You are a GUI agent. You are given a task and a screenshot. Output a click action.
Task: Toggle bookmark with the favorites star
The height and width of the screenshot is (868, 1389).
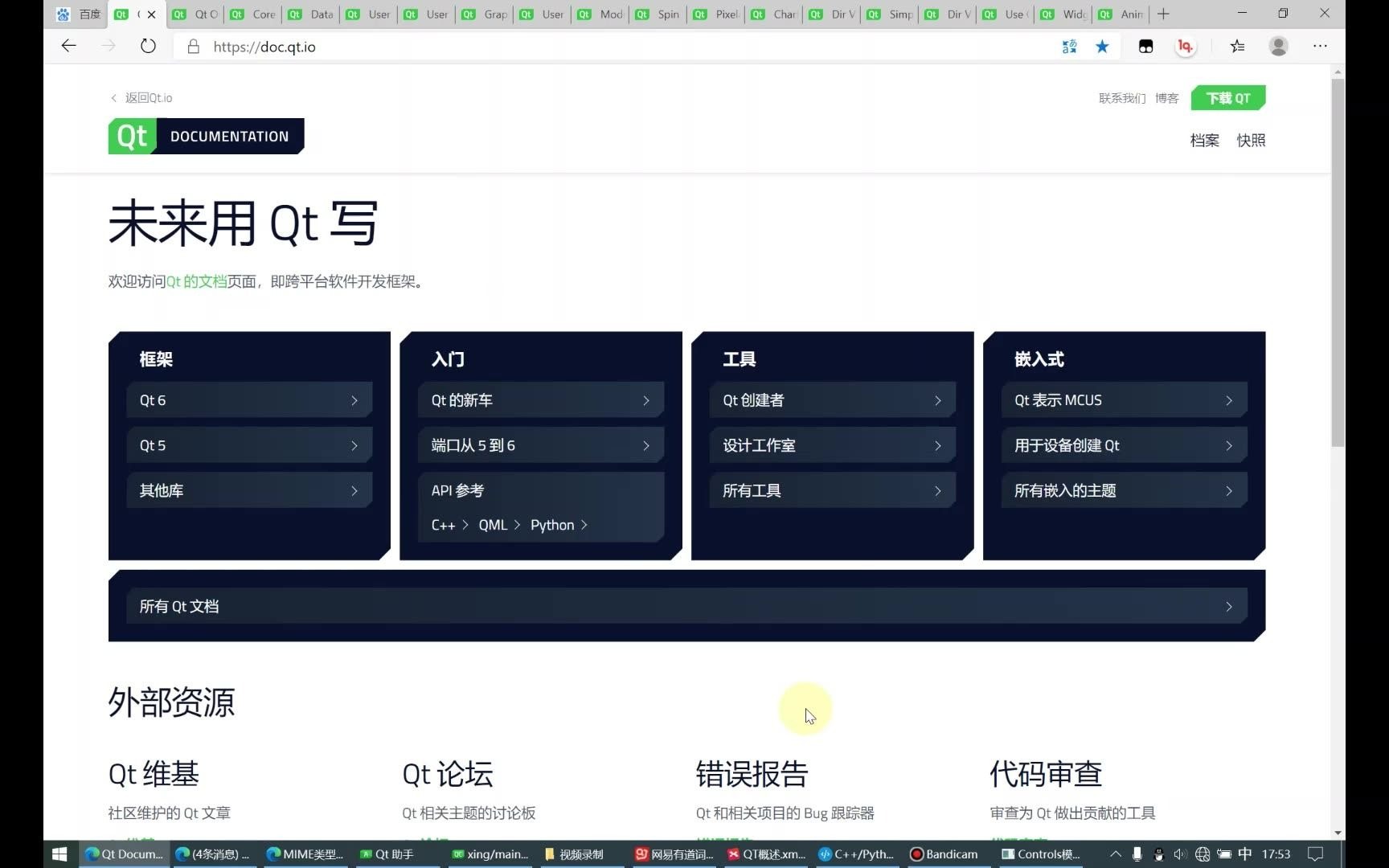click(x=1102, y=46)
